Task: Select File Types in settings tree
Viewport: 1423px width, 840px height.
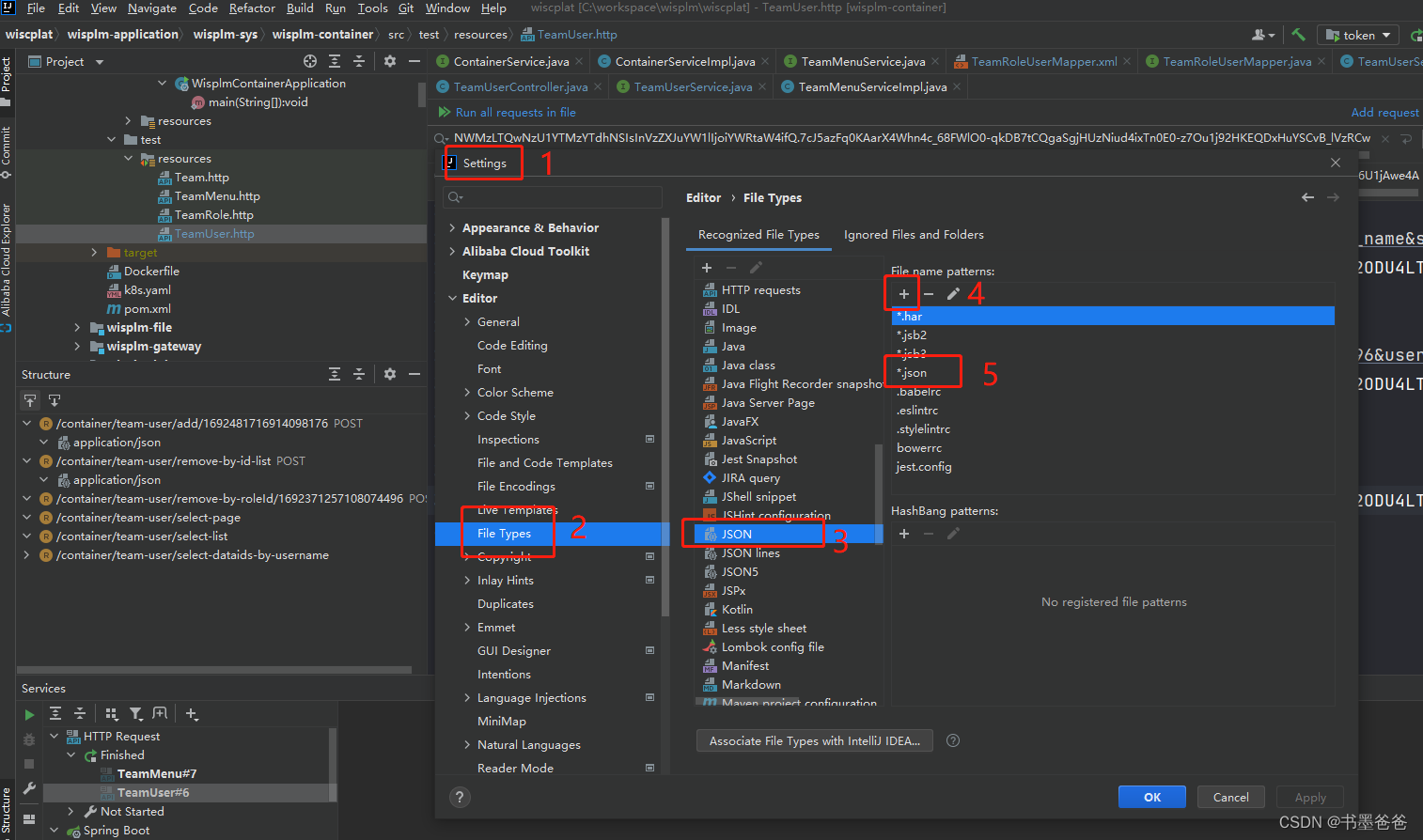Action: [551, 534]
